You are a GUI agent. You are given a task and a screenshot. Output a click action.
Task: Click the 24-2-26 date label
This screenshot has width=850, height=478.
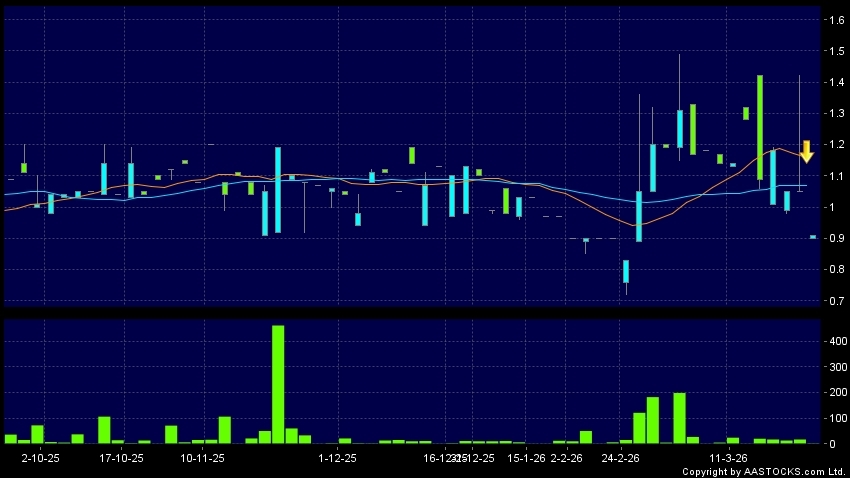(x=621, y=458)
